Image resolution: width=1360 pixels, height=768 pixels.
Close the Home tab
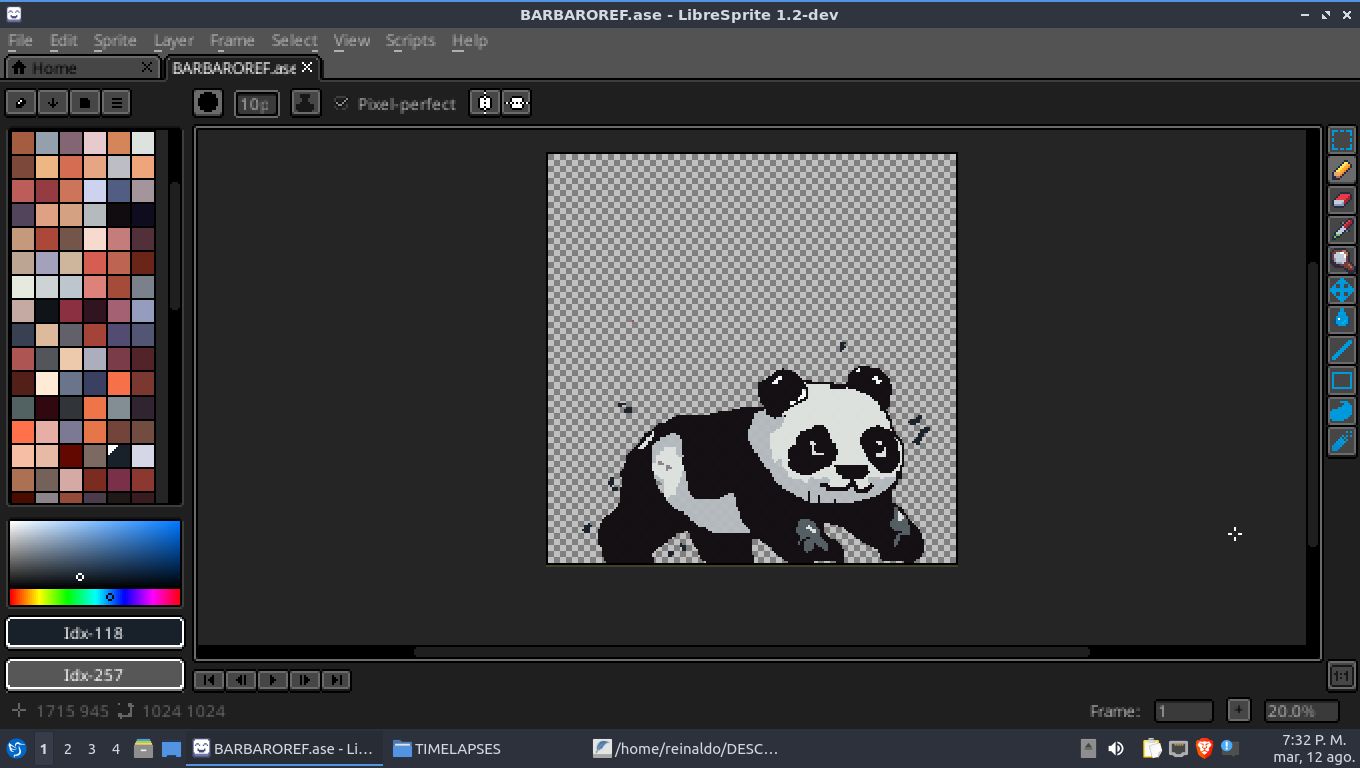(x=147, y=67)
